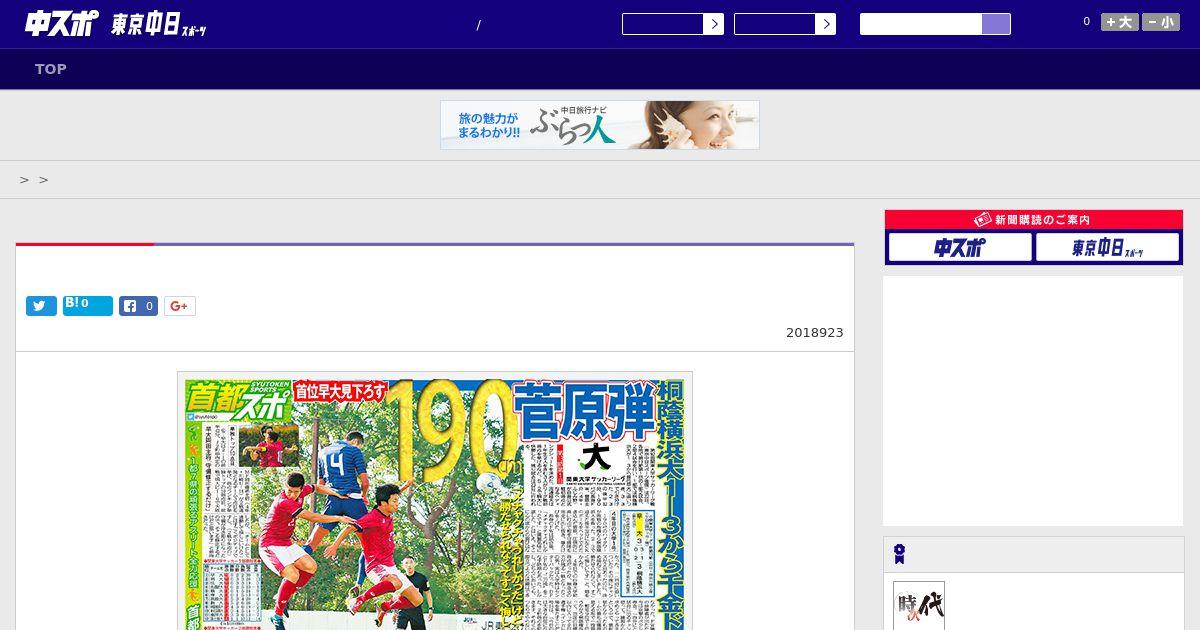
Task: Share article with Twitter bird icon
Action: click(41, 306)
